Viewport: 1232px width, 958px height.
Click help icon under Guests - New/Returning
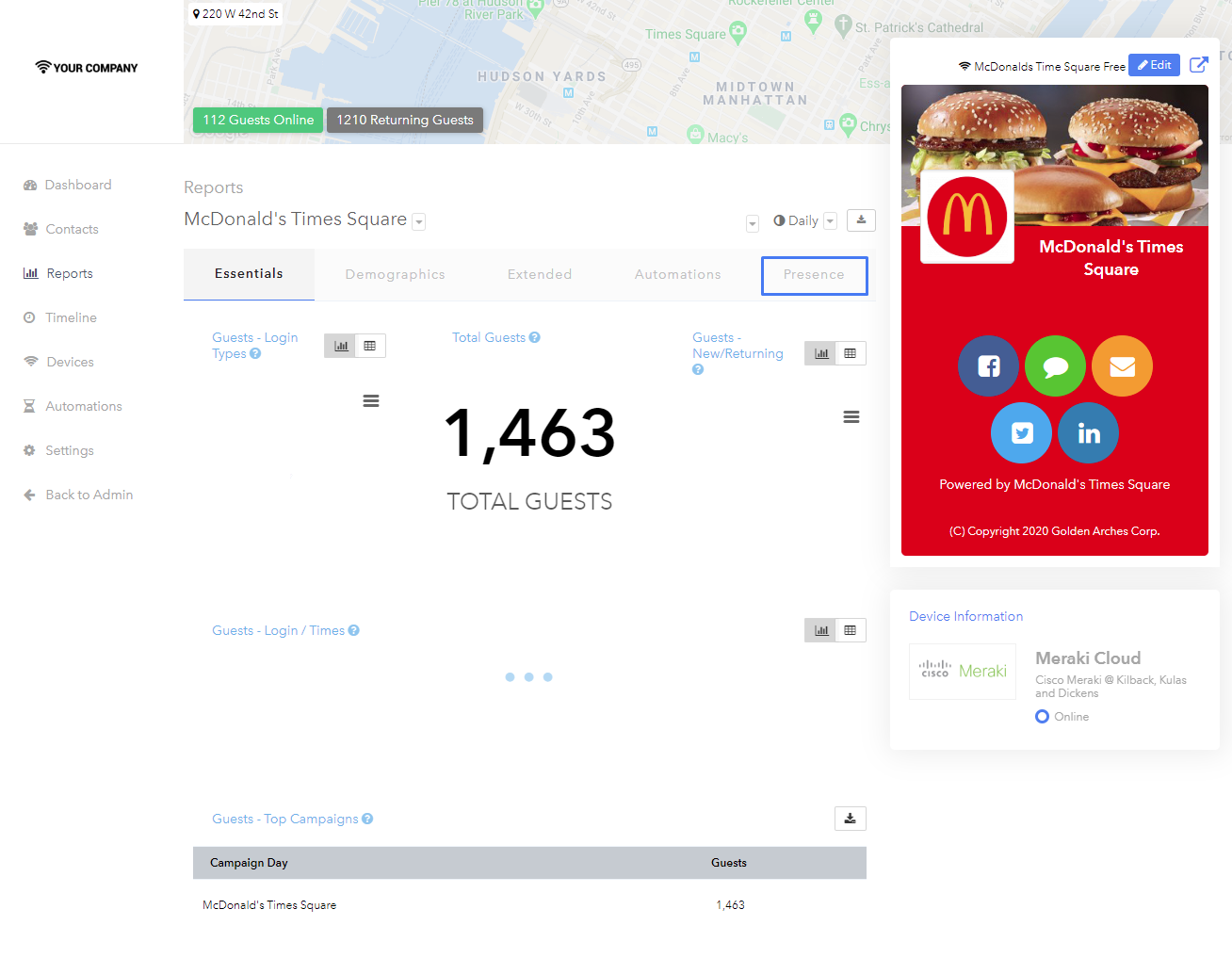pos(698,369)
